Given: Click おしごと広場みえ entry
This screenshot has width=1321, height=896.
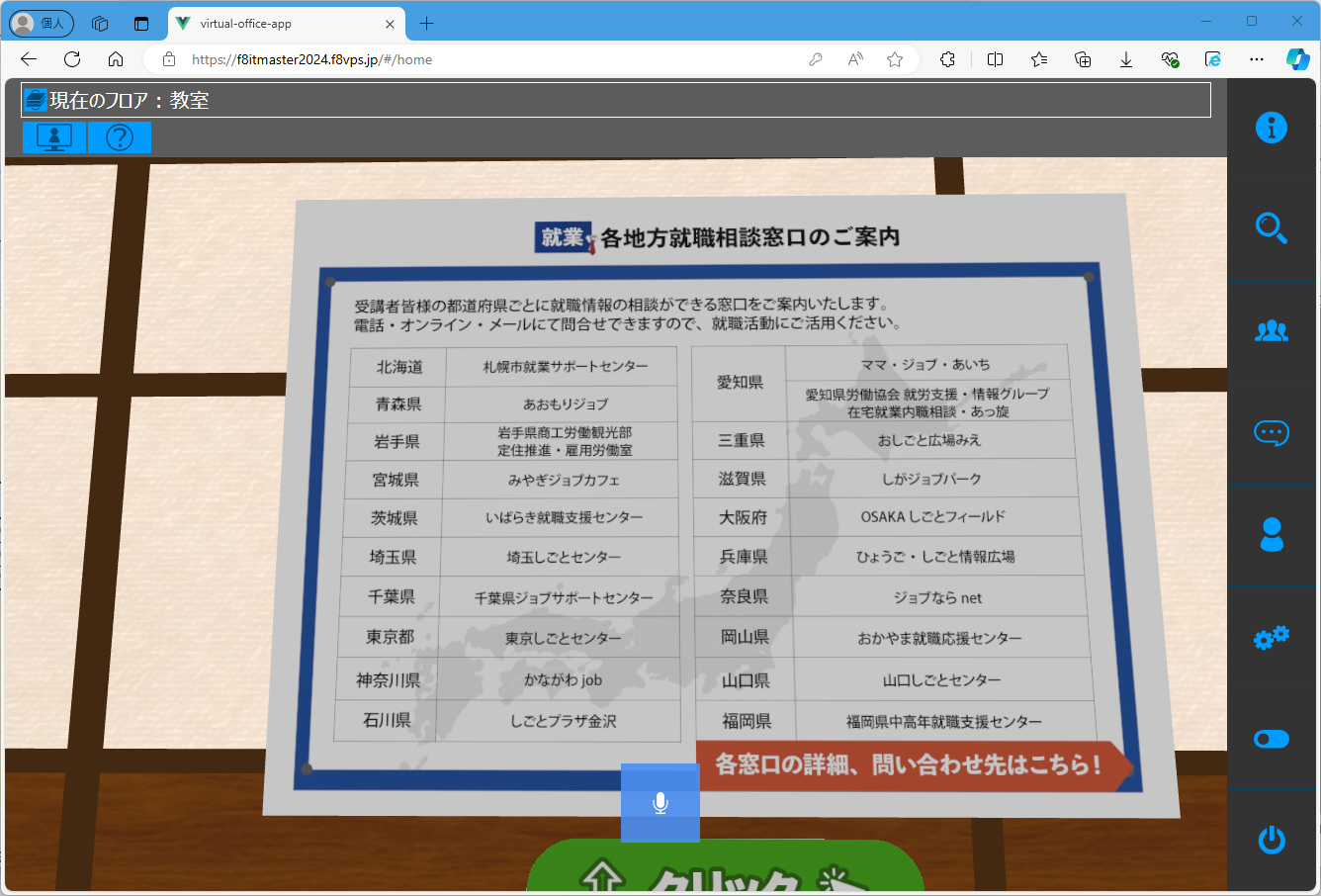Looking at the screenshot, I should [929, 440].
